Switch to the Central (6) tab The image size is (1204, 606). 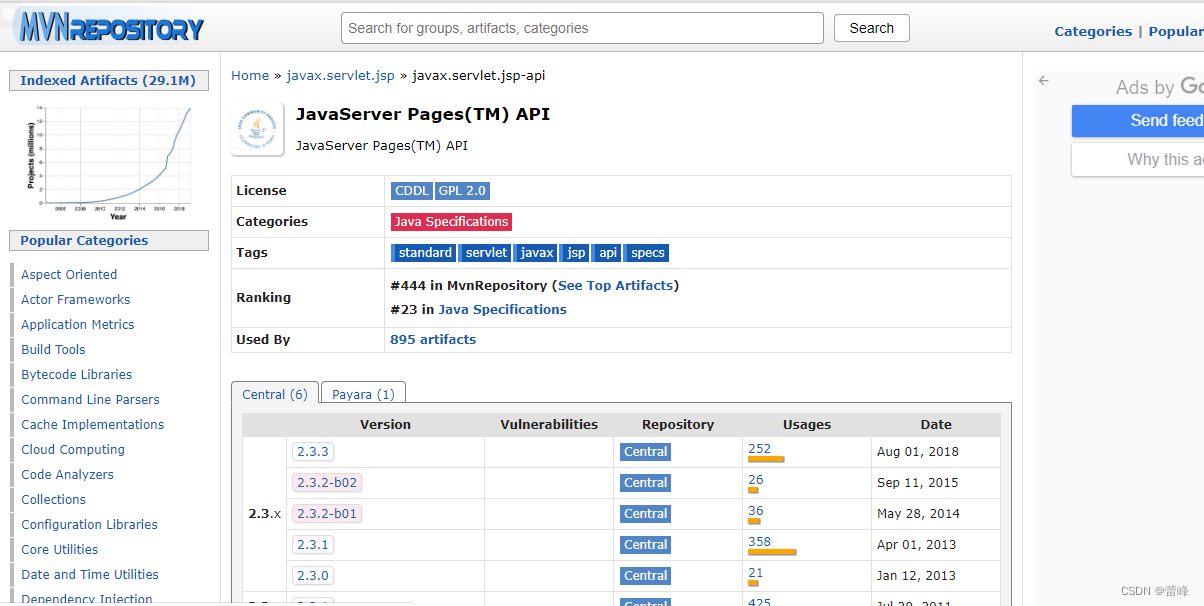(x=275, y=394)
